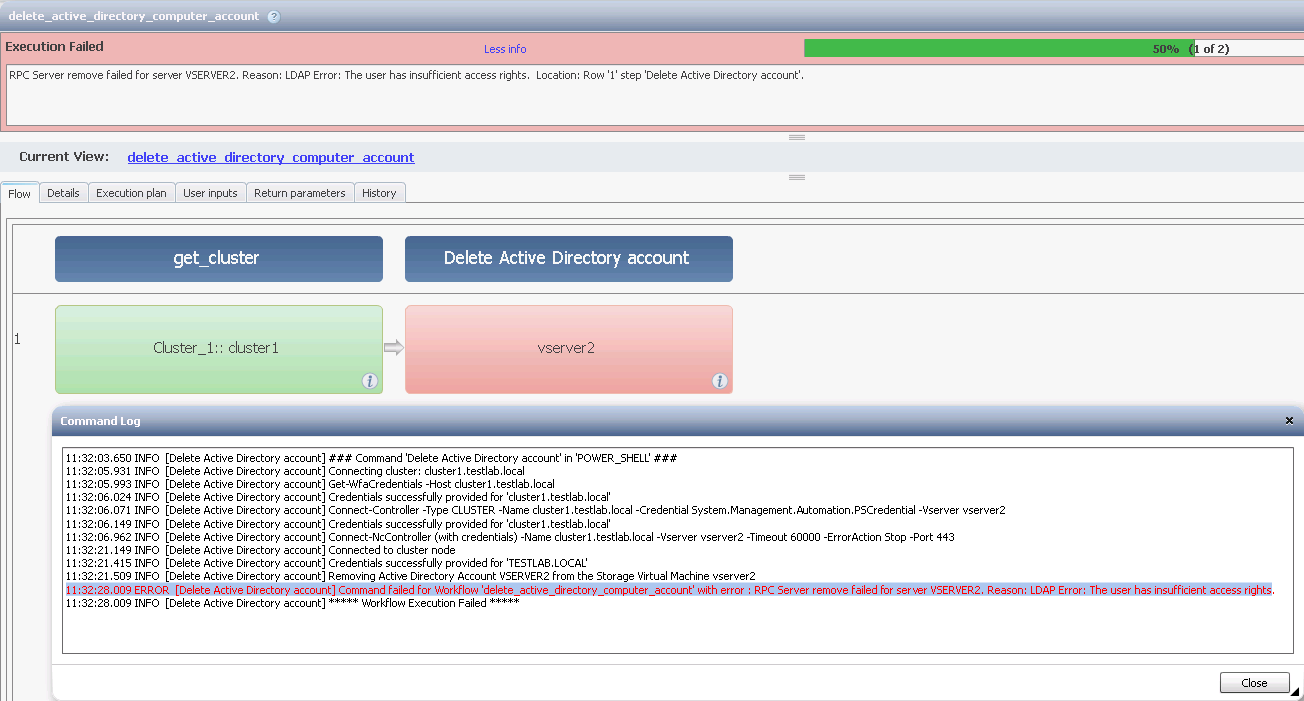Show the Return parameters tab

click(x=300, y=193)
